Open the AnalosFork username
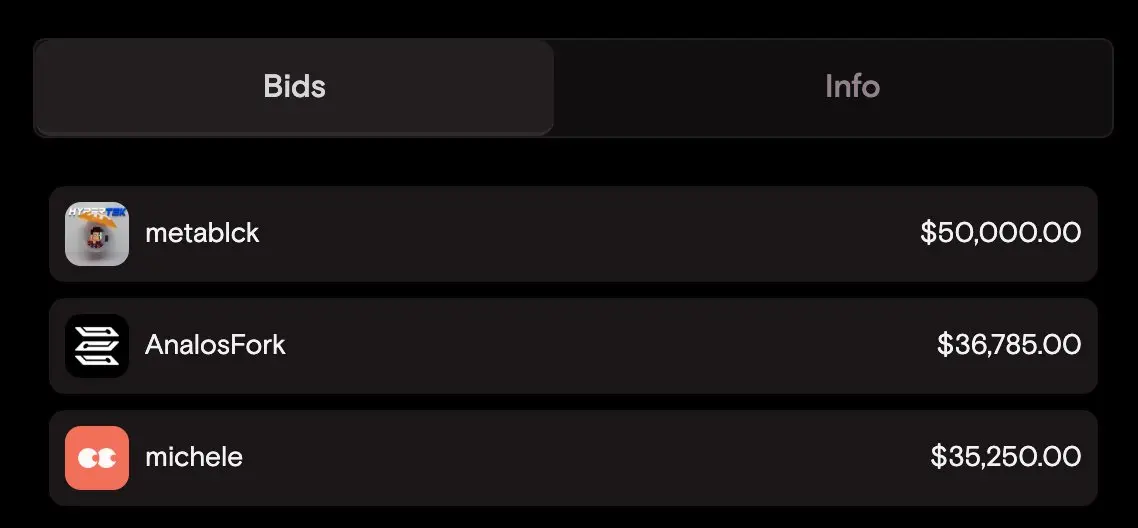1138x528 pixels. 216,345
